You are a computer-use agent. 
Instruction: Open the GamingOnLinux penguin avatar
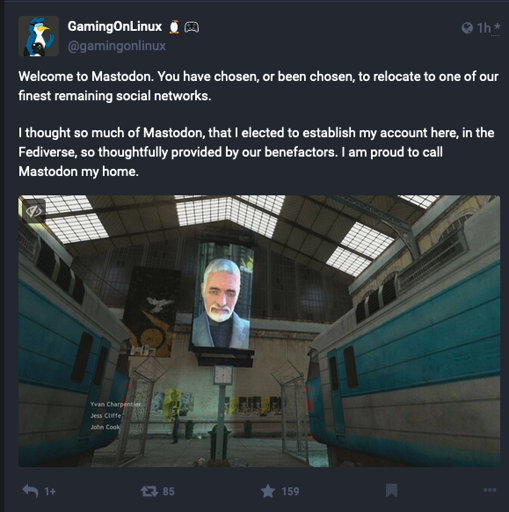pyautogui.click(x=39, y=36)
